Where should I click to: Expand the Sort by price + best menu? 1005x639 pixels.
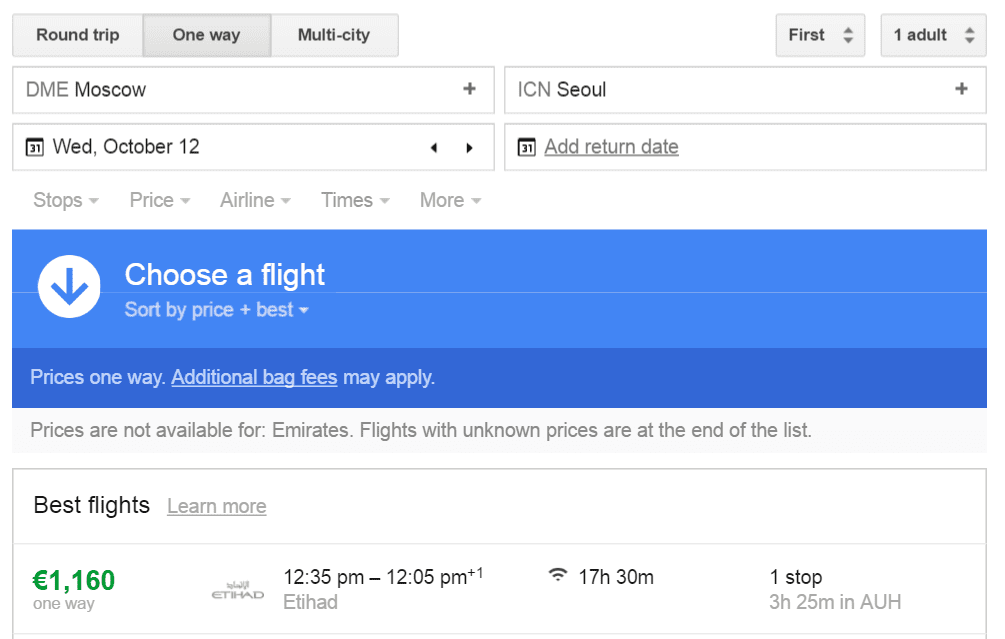pos(217,310)
